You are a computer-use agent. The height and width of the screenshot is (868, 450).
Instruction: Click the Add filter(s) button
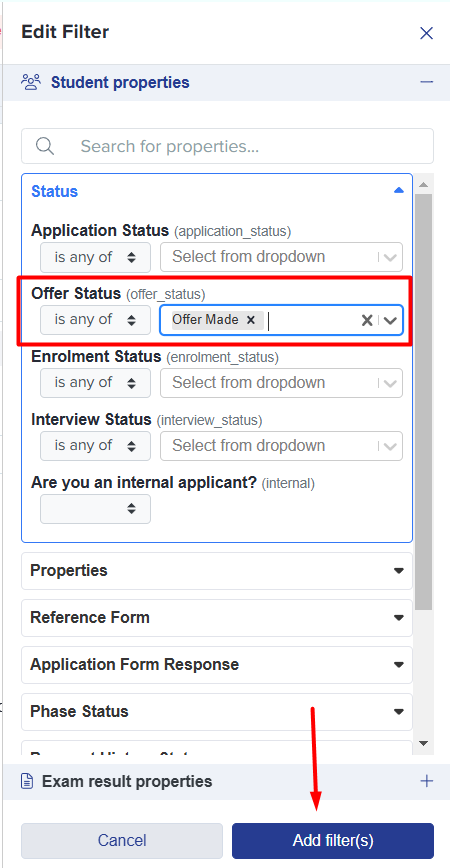click(x=333, y=841)
